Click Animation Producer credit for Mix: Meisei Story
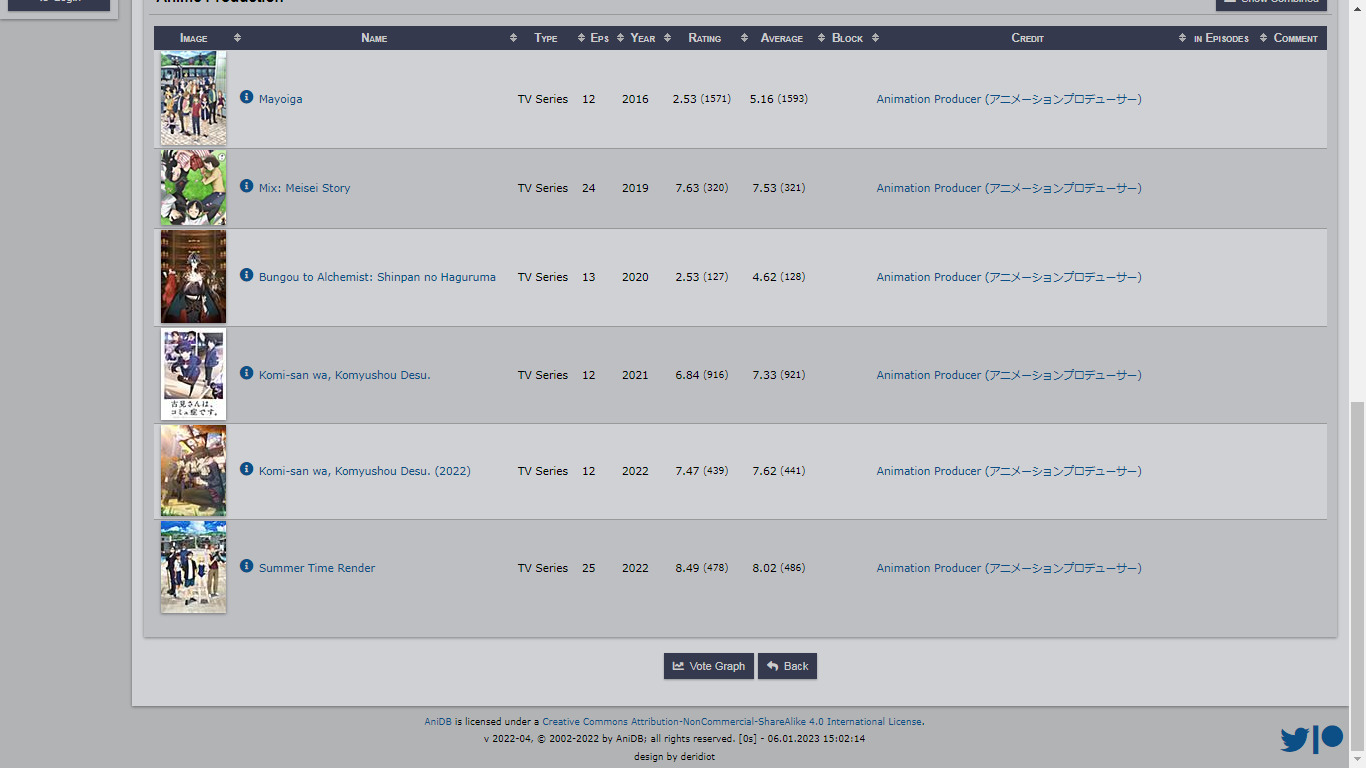This screenshot has width=1366, height=768. 1008,188
